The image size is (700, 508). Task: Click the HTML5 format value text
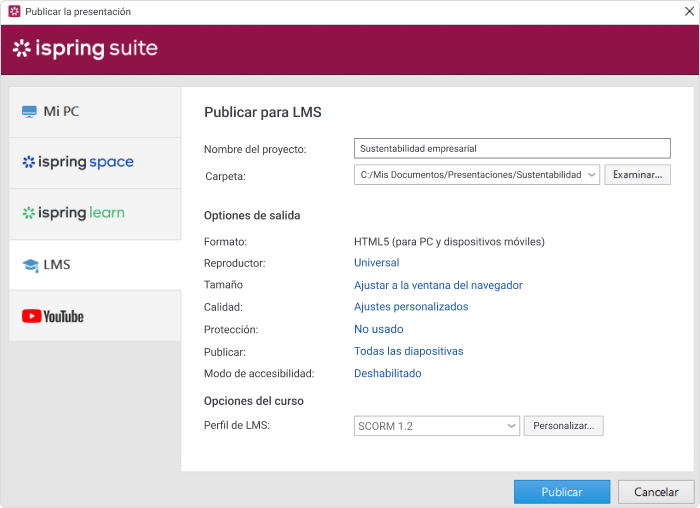(x=449, y=242)
